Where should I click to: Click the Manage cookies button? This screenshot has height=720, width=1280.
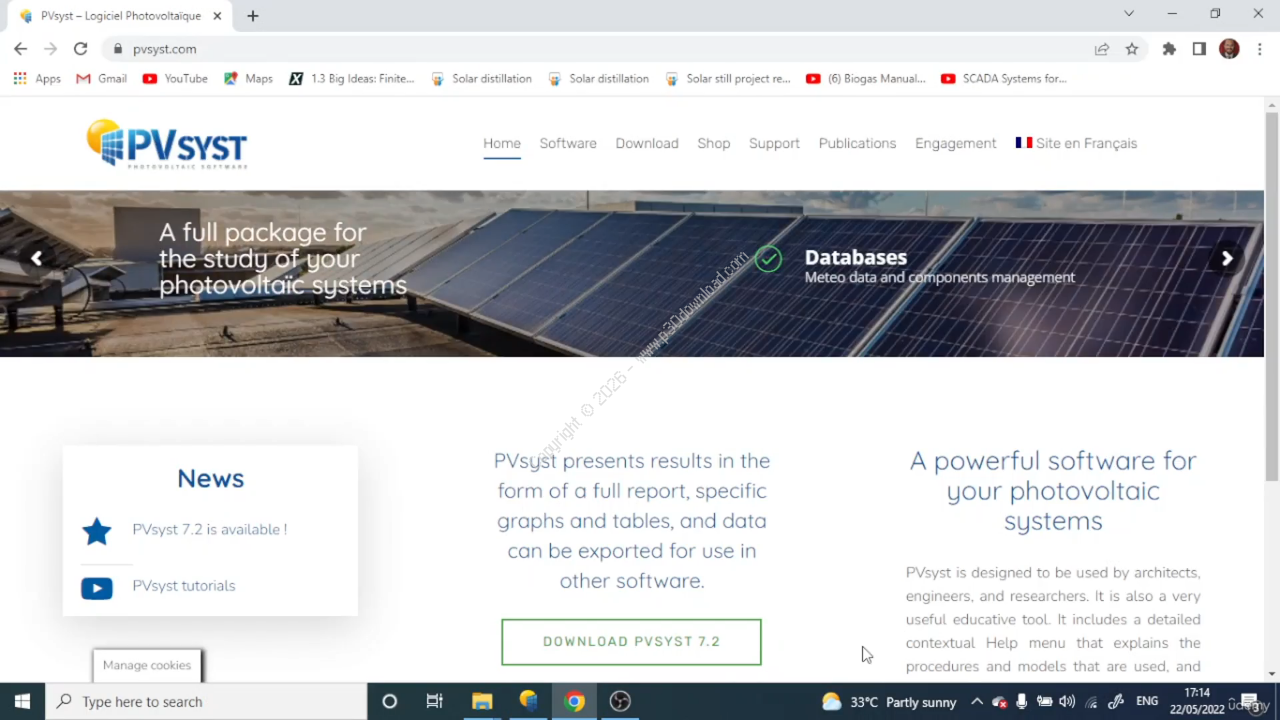(x=147, y=665)
